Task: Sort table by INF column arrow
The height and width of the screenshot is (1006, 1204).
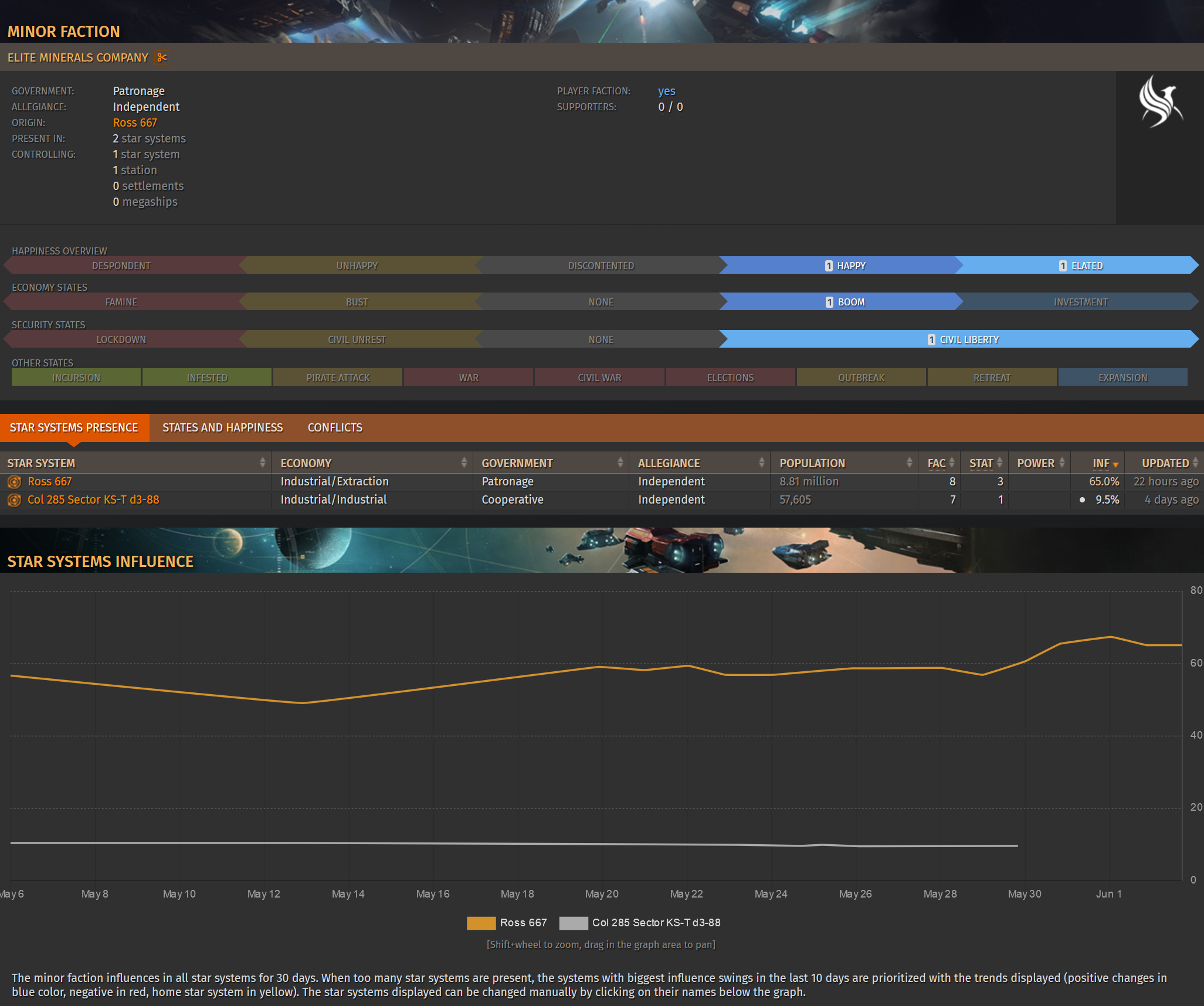Action: pos(1115,464)
